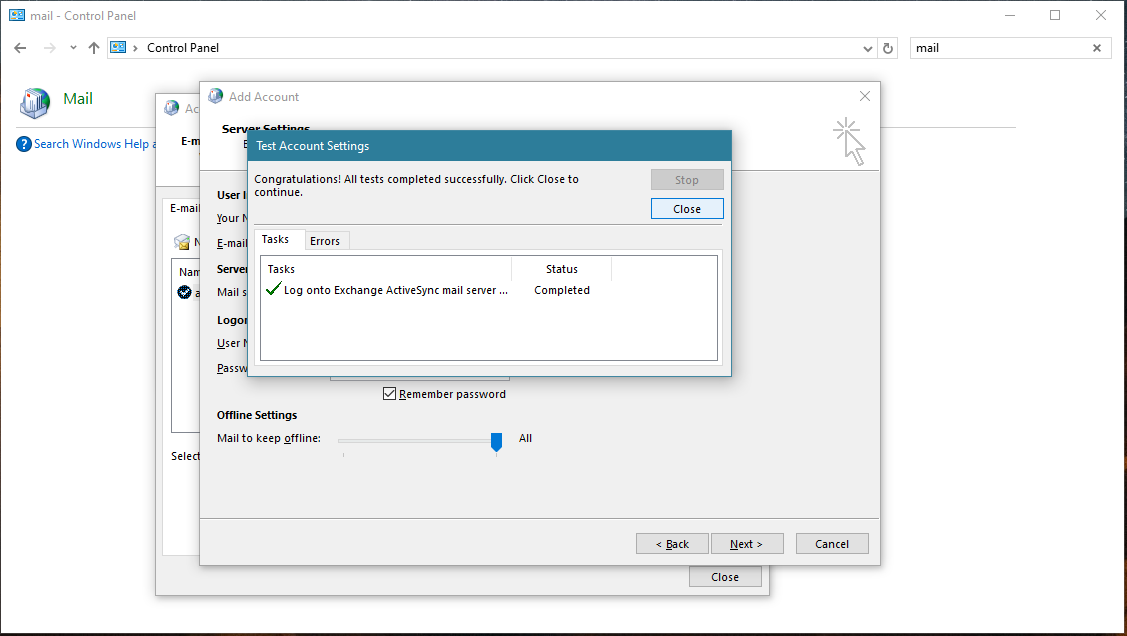The image size is (1127, 636).
Task: Switch to the Errors tab
Action: (325, 241)
